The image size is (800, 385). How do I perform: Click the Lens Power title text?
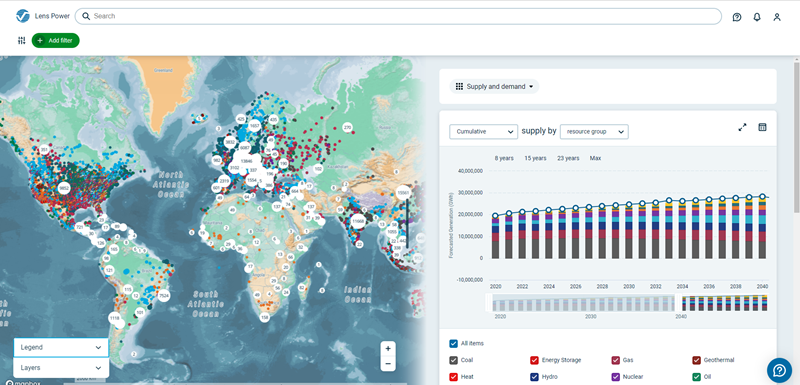click(x=52, y=16)
